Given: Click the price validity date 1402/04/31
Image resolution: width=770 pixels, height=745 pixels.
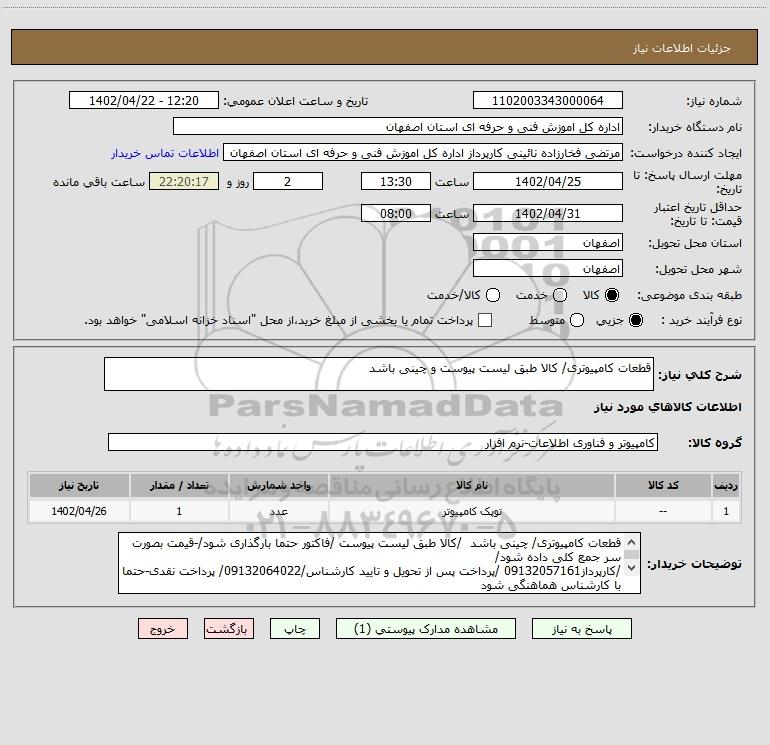Looking at the screenshot, I should click(548, 213).
